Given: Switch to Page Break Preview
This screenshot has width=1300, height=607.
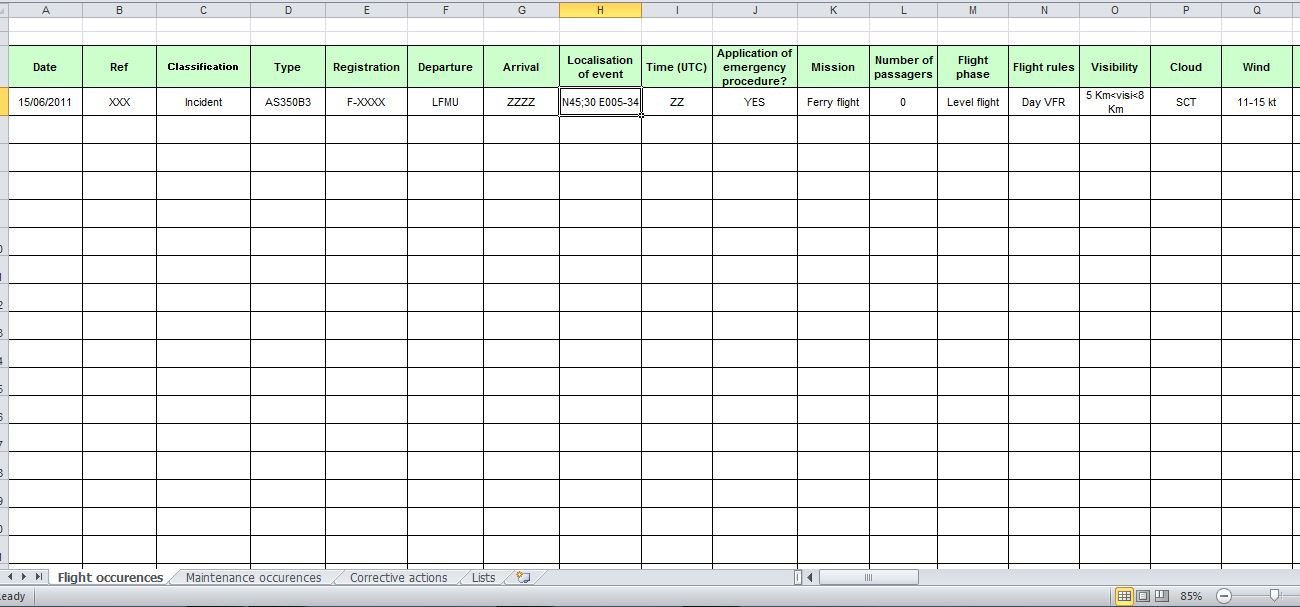Looking at the screenshot, I should tap(1161, 596).
